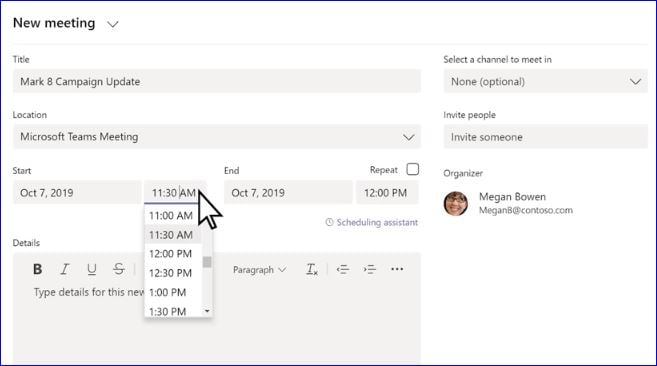The width and height of the screenshot is (657, 366).
Task: Clear all formatting icon in toolbar
Action: point(312,269)
